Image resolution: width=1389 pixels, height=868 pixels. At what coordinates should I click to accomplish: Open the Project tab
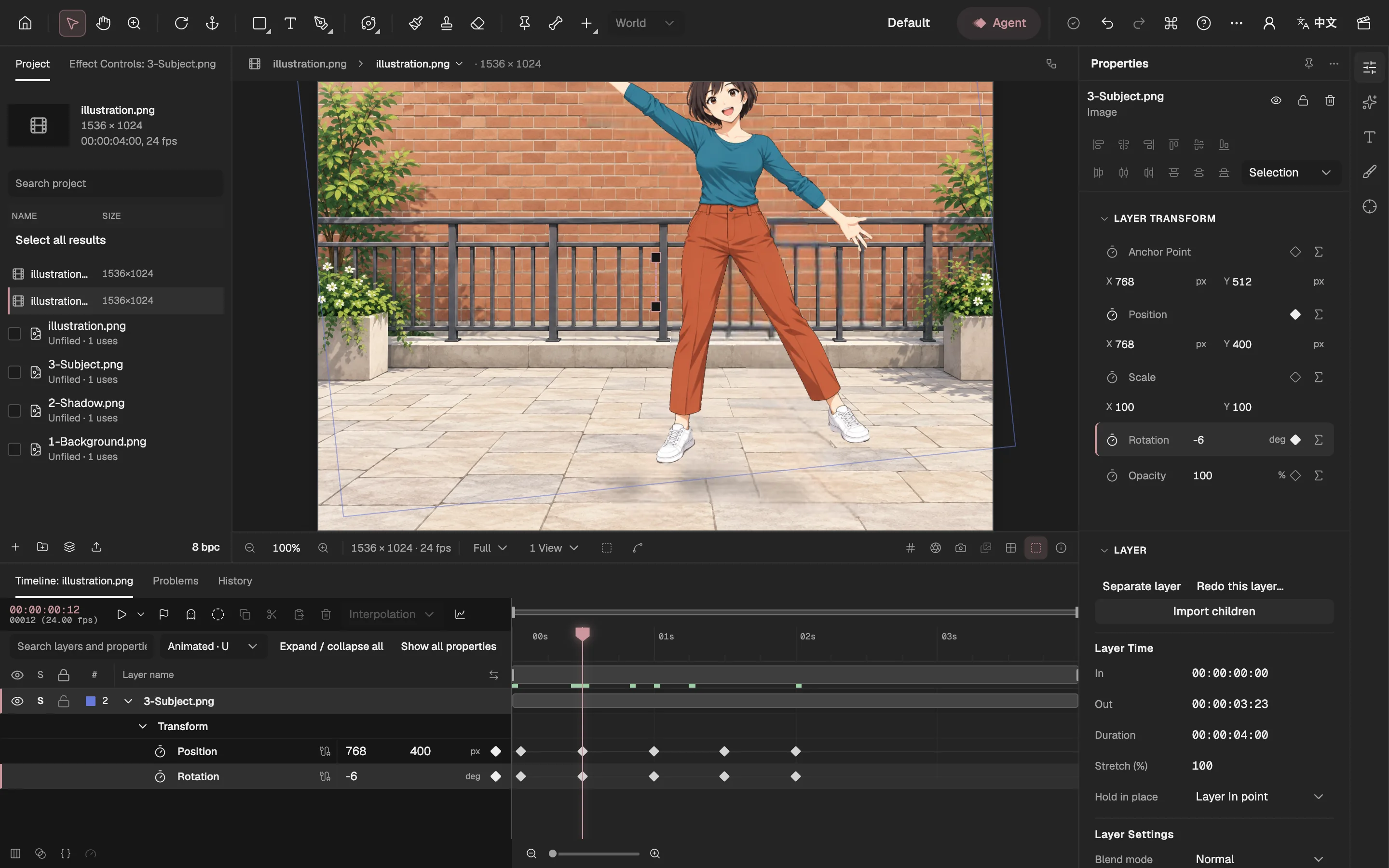[x=32, y=64]
